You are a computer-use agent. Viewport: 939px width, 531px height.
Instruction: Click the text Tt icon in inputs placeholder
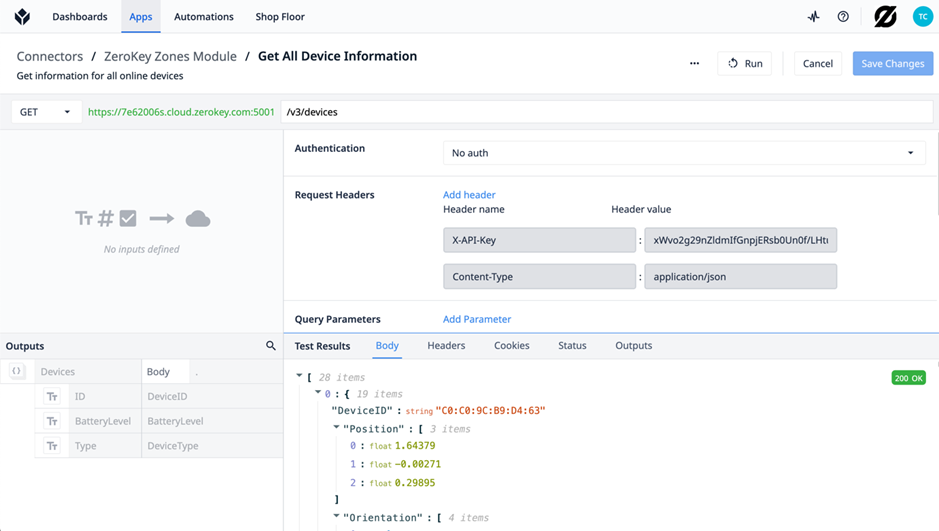click(84, 219)
